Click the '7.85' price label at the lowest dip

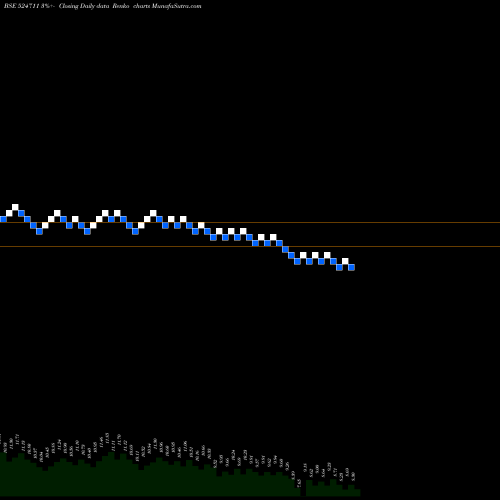coord(299,483)
